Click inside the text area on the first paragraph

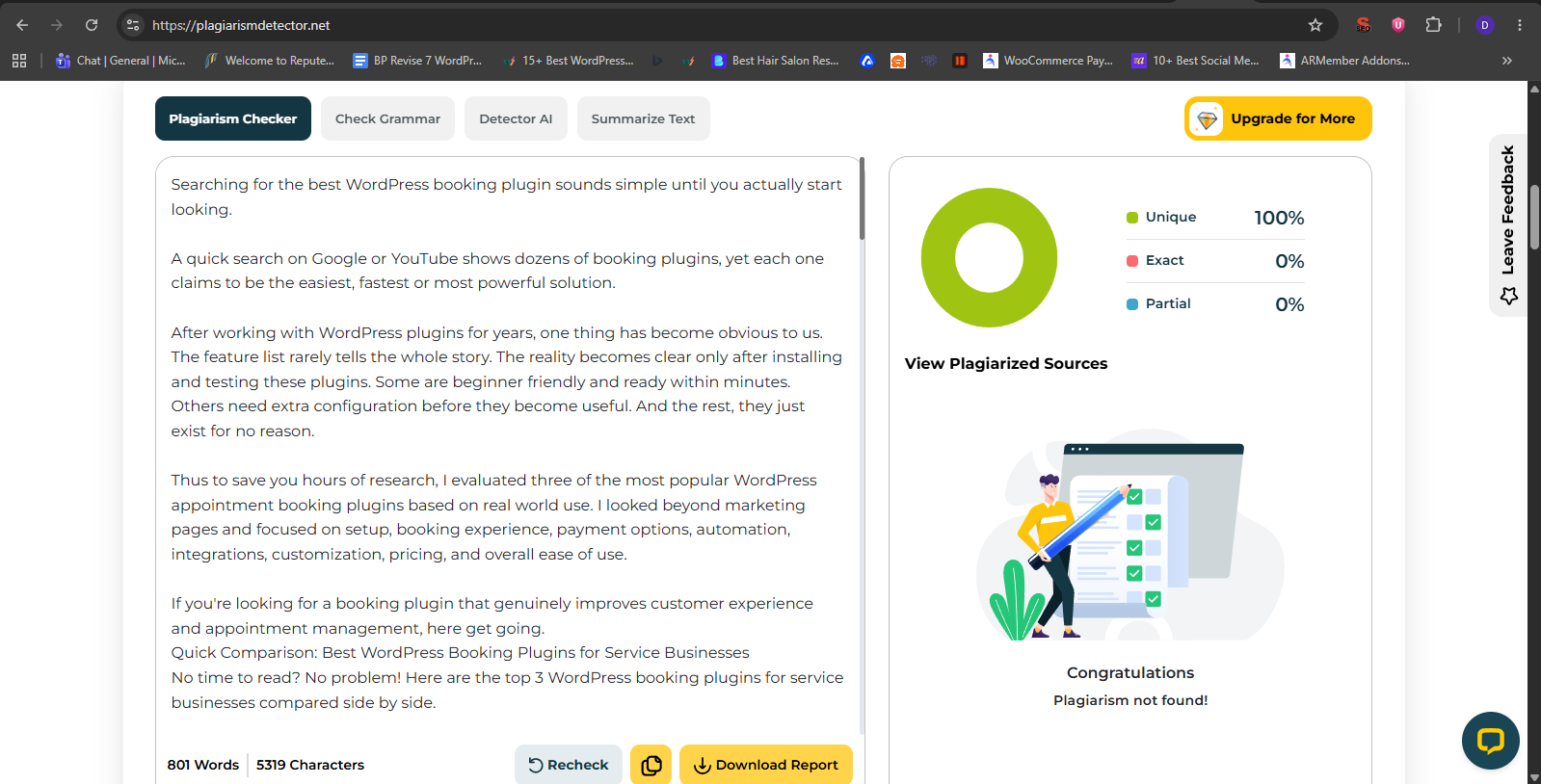[506, 196]
